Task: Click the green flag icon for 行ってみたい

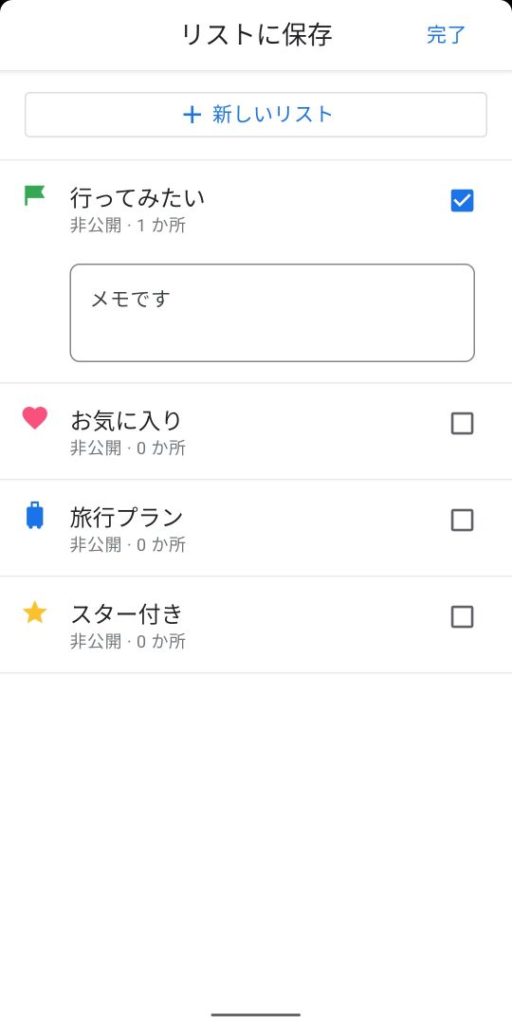Action: tap(35, 195)
